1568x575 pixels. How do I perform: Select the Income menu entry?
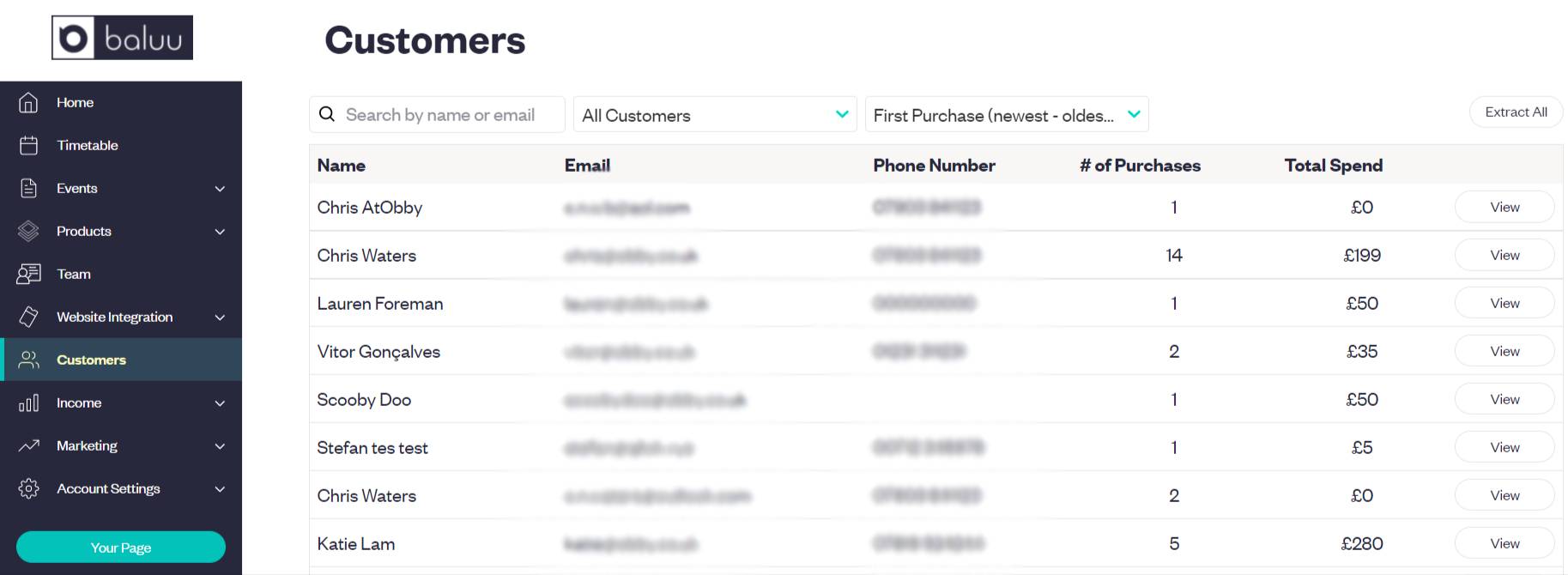[79, 402]
